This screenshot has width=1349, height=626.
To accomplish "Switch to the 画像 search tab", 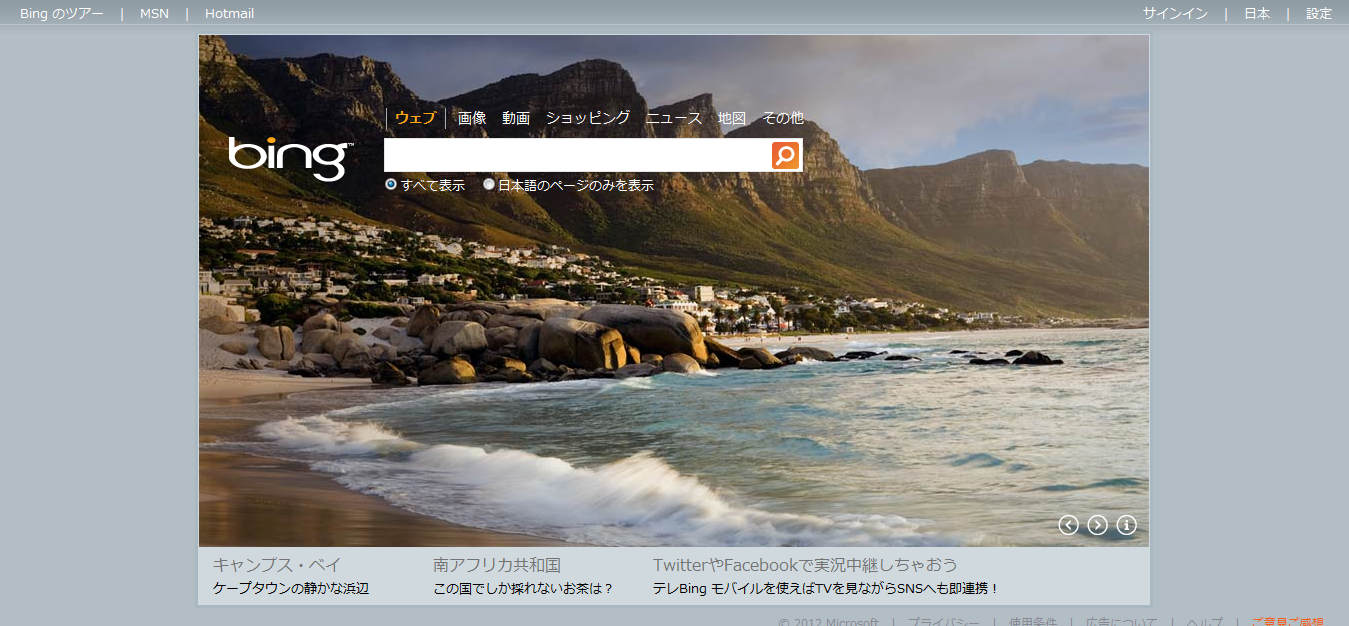I will [472, 118].
